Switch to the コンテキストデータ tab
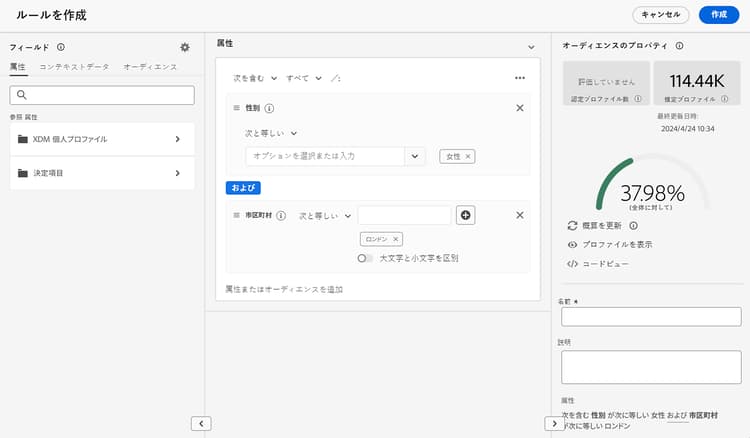The image size is (750, 438). point(74,67)
